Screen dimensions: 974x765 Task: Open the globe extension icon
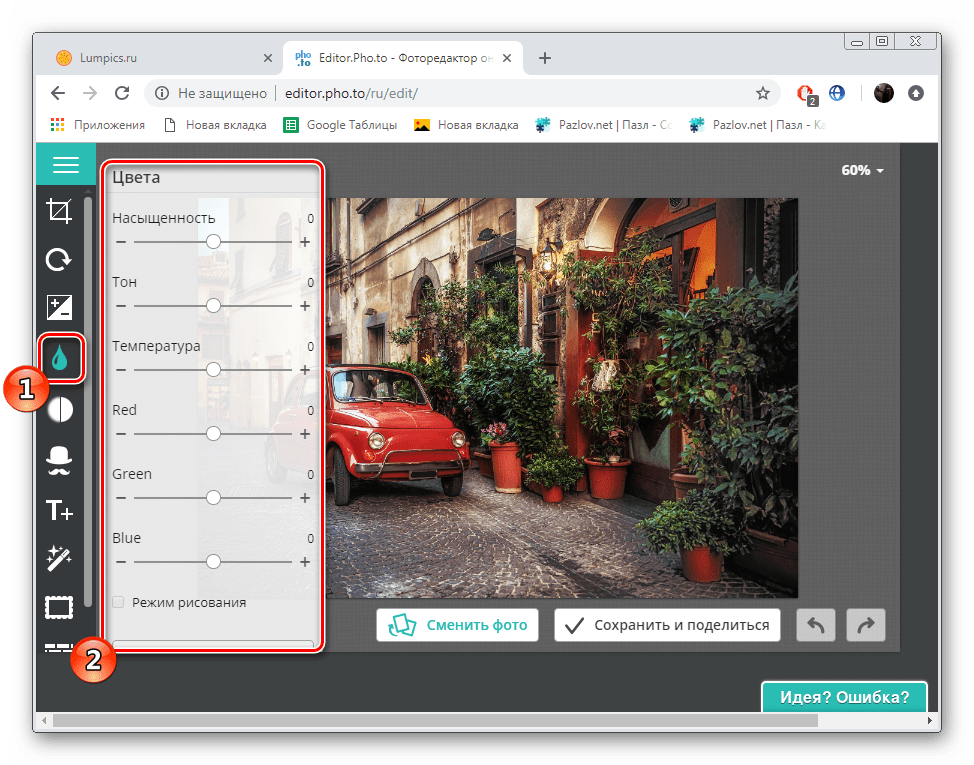837,93
